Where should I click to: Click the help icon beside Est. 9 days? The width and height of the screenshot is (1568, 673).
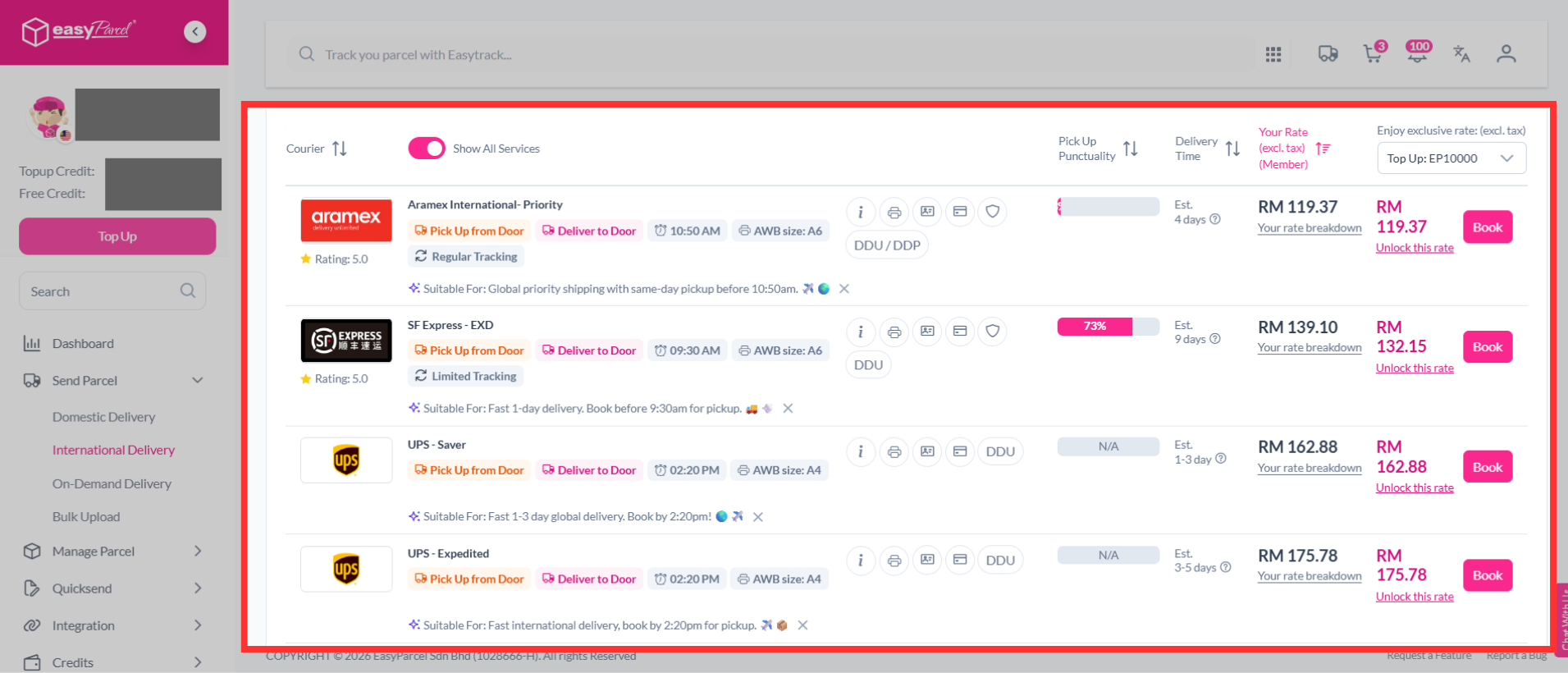(x=1215, y=339)
